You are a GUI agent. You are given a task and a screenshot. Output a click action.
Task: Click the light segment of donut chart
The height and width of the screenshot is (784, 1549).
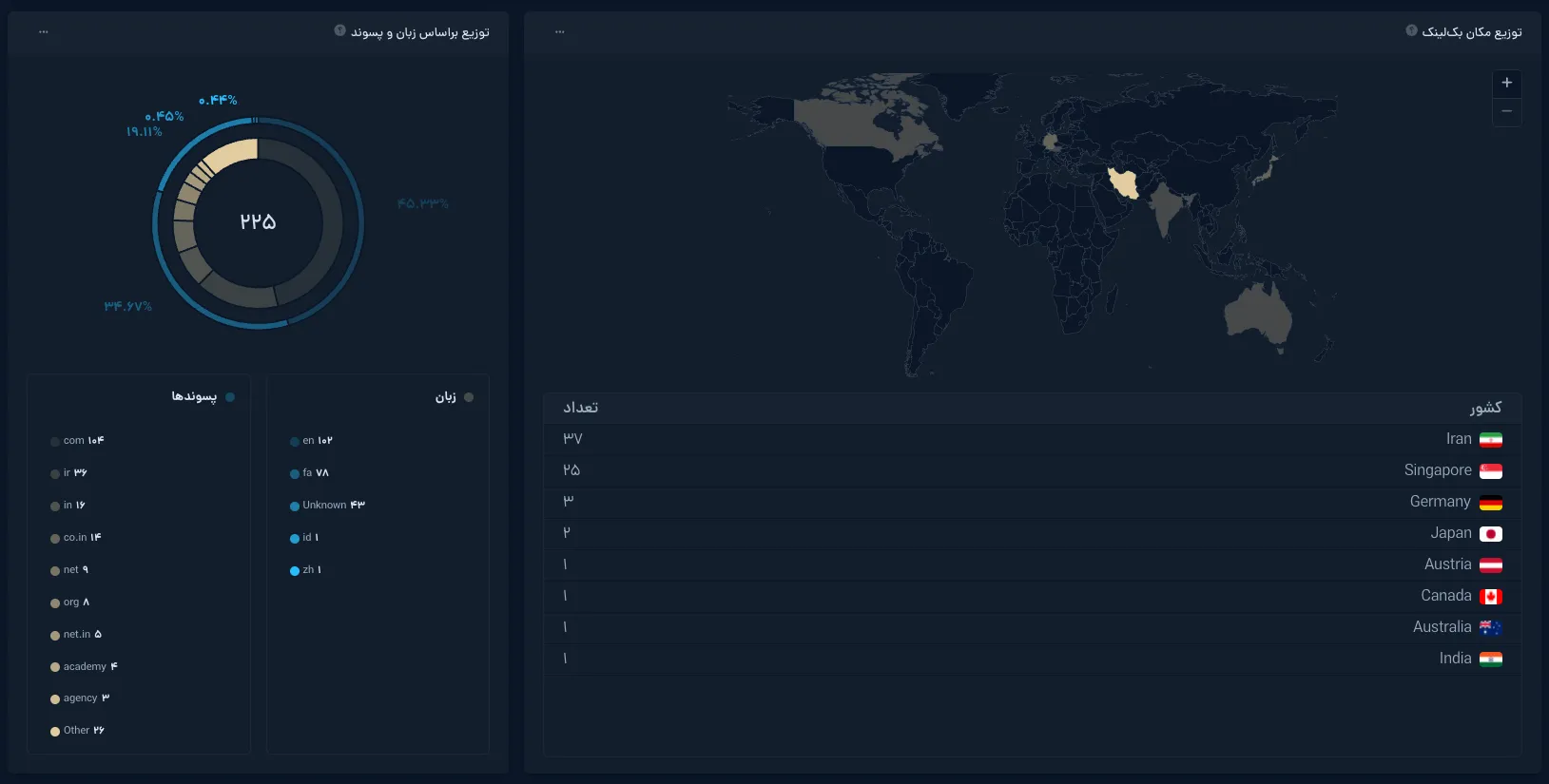pyautogui.click(x=232, y=153)
